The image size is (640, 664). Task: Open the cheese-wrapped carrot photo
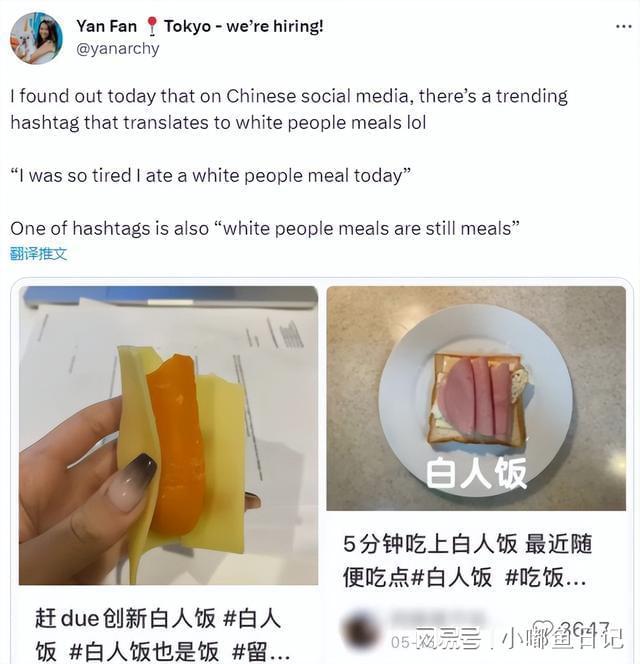(169, 436)
